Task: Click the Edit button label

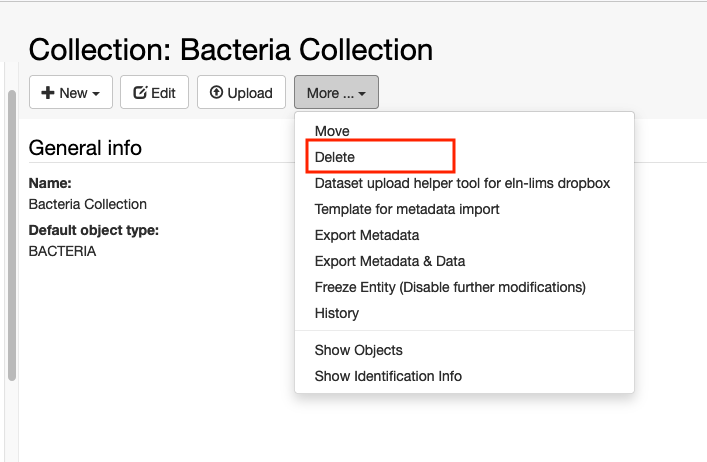Action: 163,93
